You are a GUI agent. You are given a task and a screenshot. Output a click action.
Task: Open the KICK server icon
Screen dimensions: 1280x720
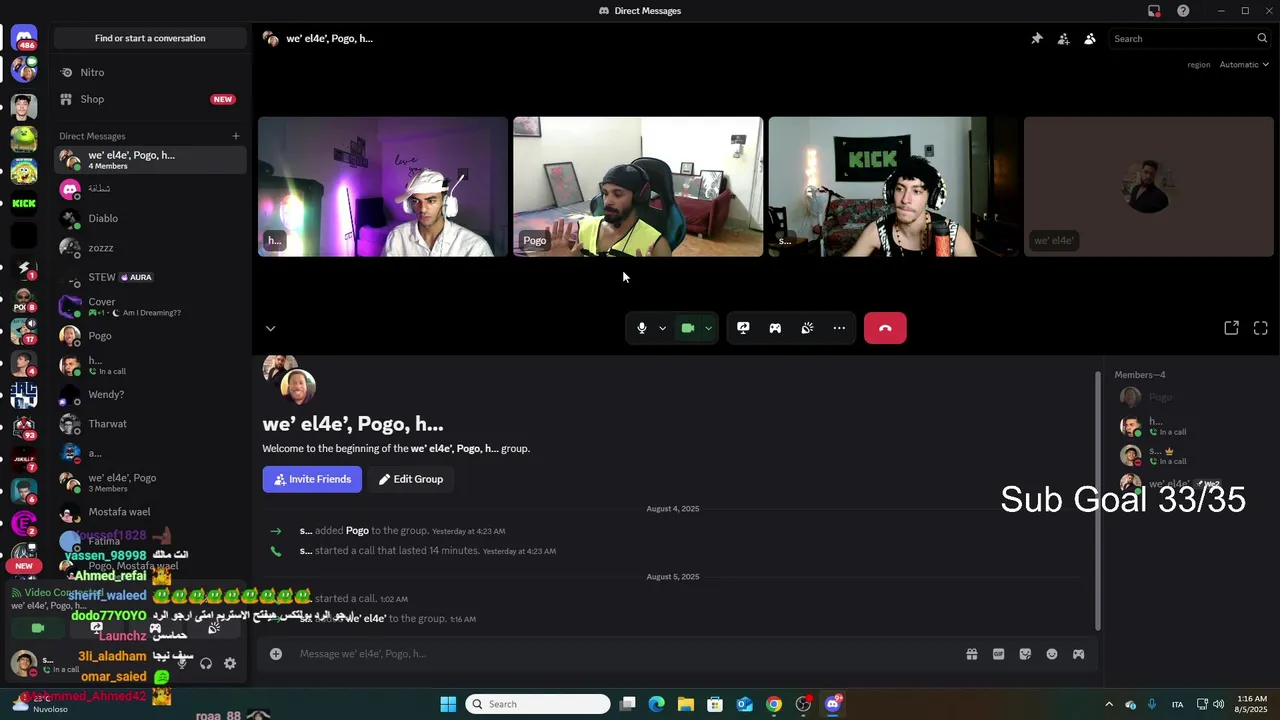(x=24, y=203)
